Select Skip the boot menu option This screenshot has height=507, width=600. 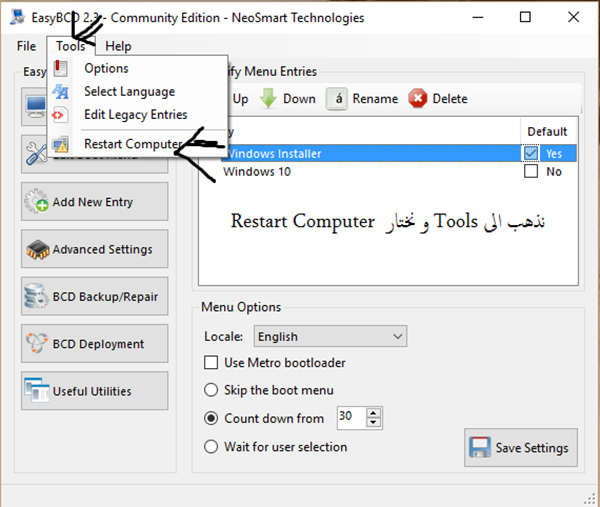[x=211, y=390]
